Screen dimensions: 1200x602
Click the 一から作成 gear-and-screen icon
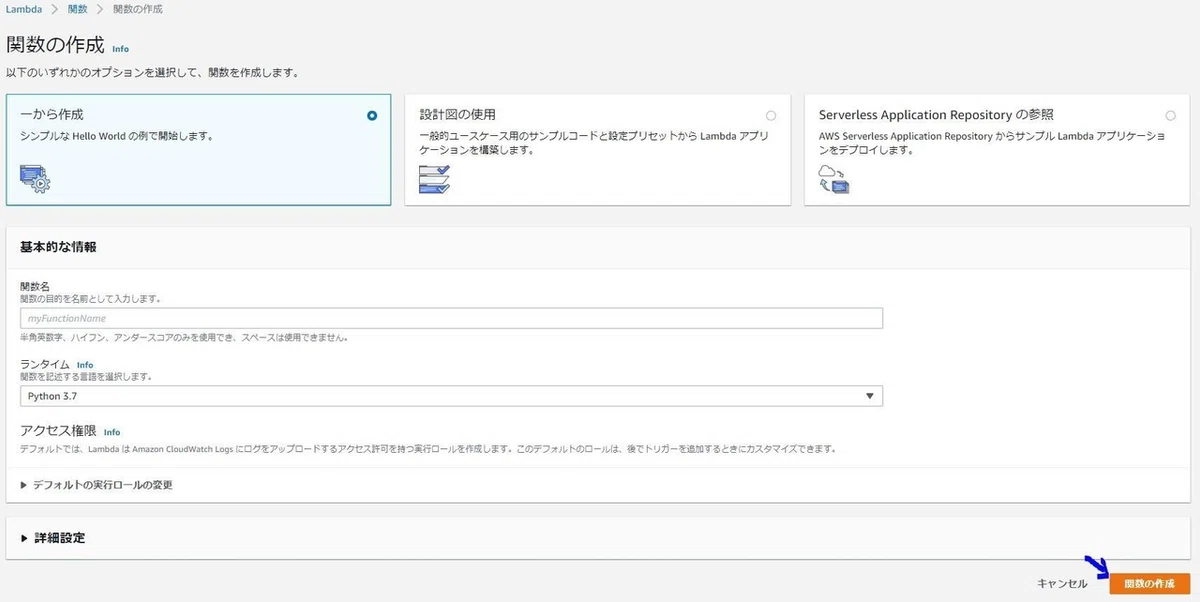click(x=35, y=179)
